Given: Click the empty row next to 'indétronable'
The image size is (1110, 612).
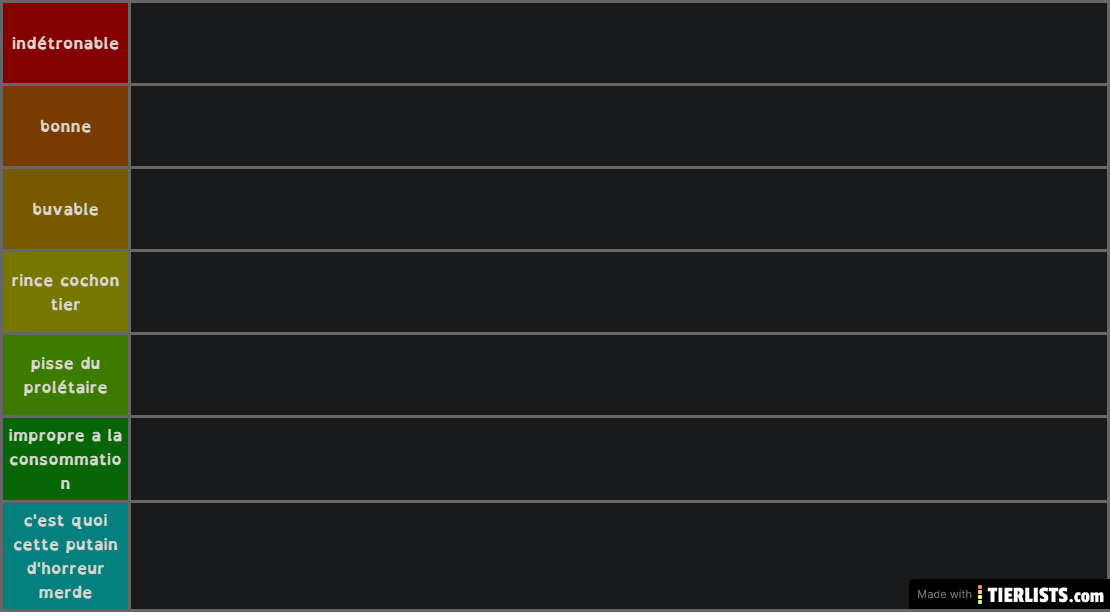Looking at the screenshot, I should [619, 43].
